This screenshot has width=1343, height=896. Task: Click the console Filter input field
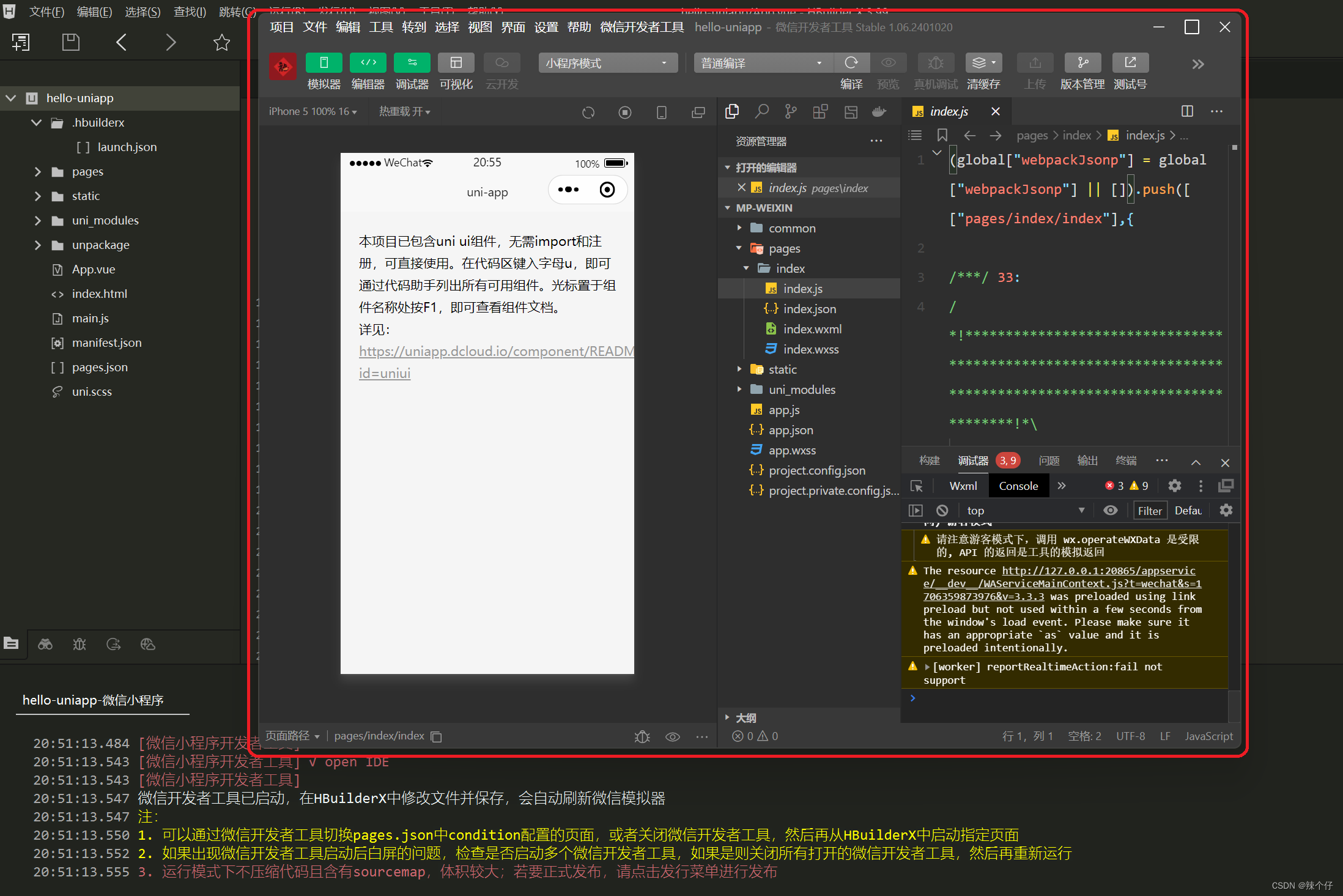click(x=1150, y=511)
